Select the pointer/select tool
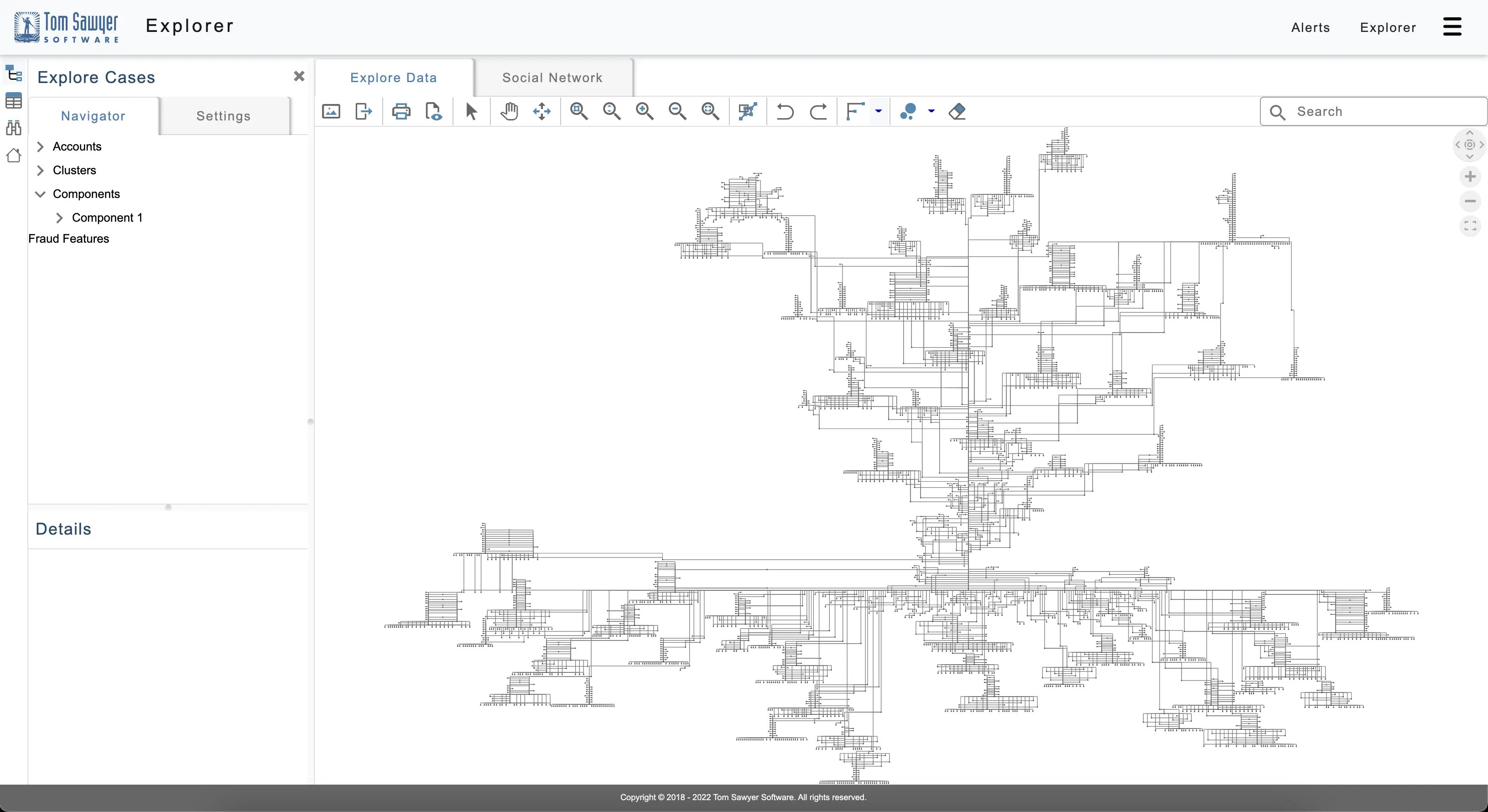Screen dimensions: 1488x812 pyautogui.click(x=472, y=111)
